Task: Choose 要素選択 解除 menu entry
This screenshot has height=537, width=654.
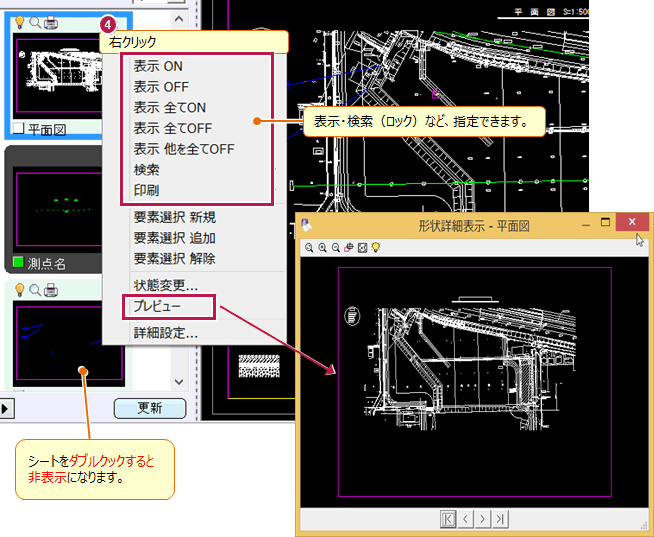Action: [x=175, y=259]
